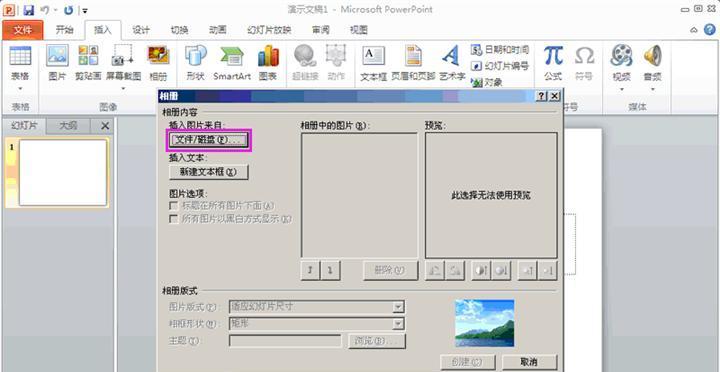Screen dimensions: 720x372
Task: Toggle 所有图片以黑白方式显示 checkbox
Action: click(x=174, y=219)
